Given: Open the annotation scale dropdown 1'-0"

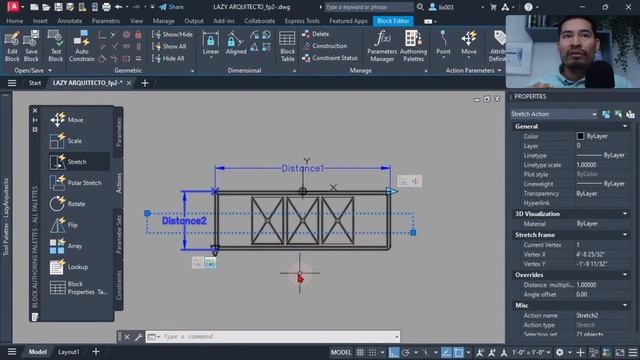Looking at the screenshot, I should pos(531,352).
